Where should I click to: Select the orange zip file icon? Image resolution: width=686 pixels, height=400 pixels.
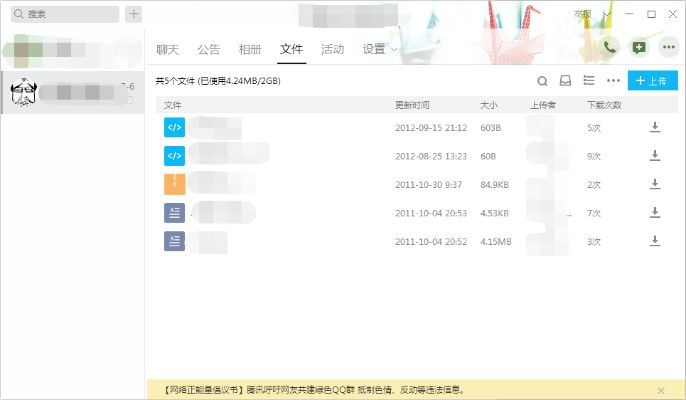coord(175,184)
